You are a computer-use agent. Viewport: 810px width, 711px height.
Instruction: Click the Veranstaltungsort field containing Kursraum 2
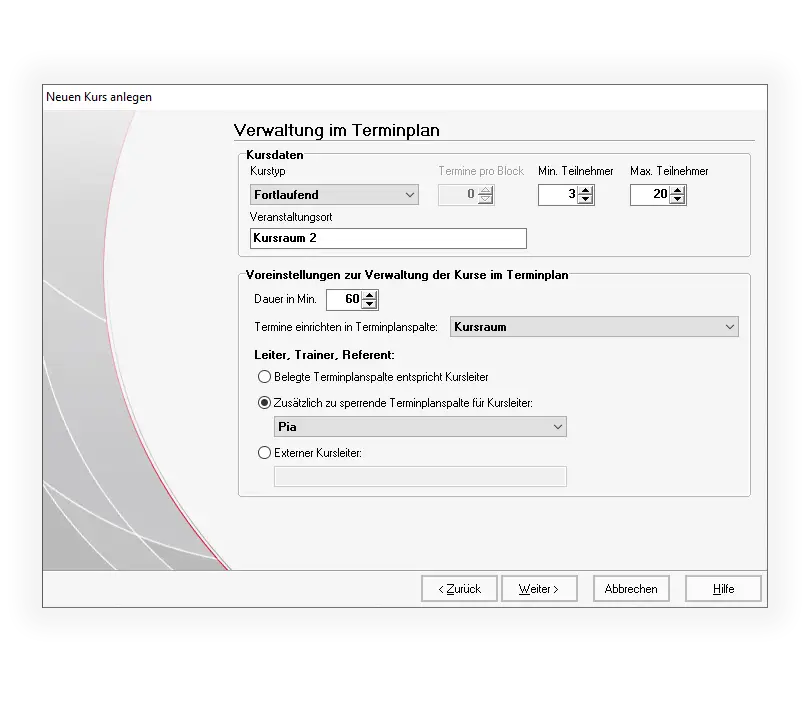(x=388, y=239)
